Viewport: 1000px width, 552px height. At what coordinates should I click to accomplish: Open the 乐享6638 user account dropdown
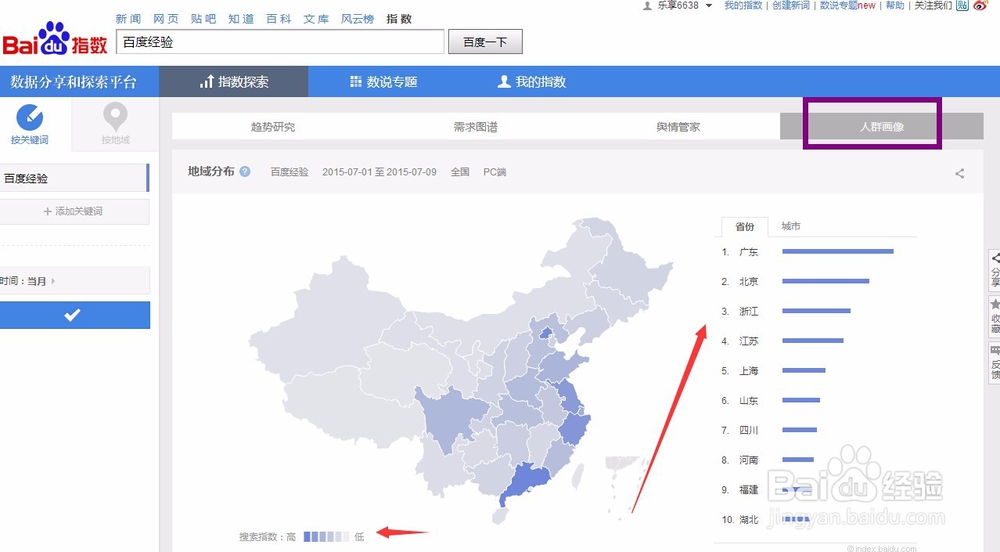tap(677, 5)
